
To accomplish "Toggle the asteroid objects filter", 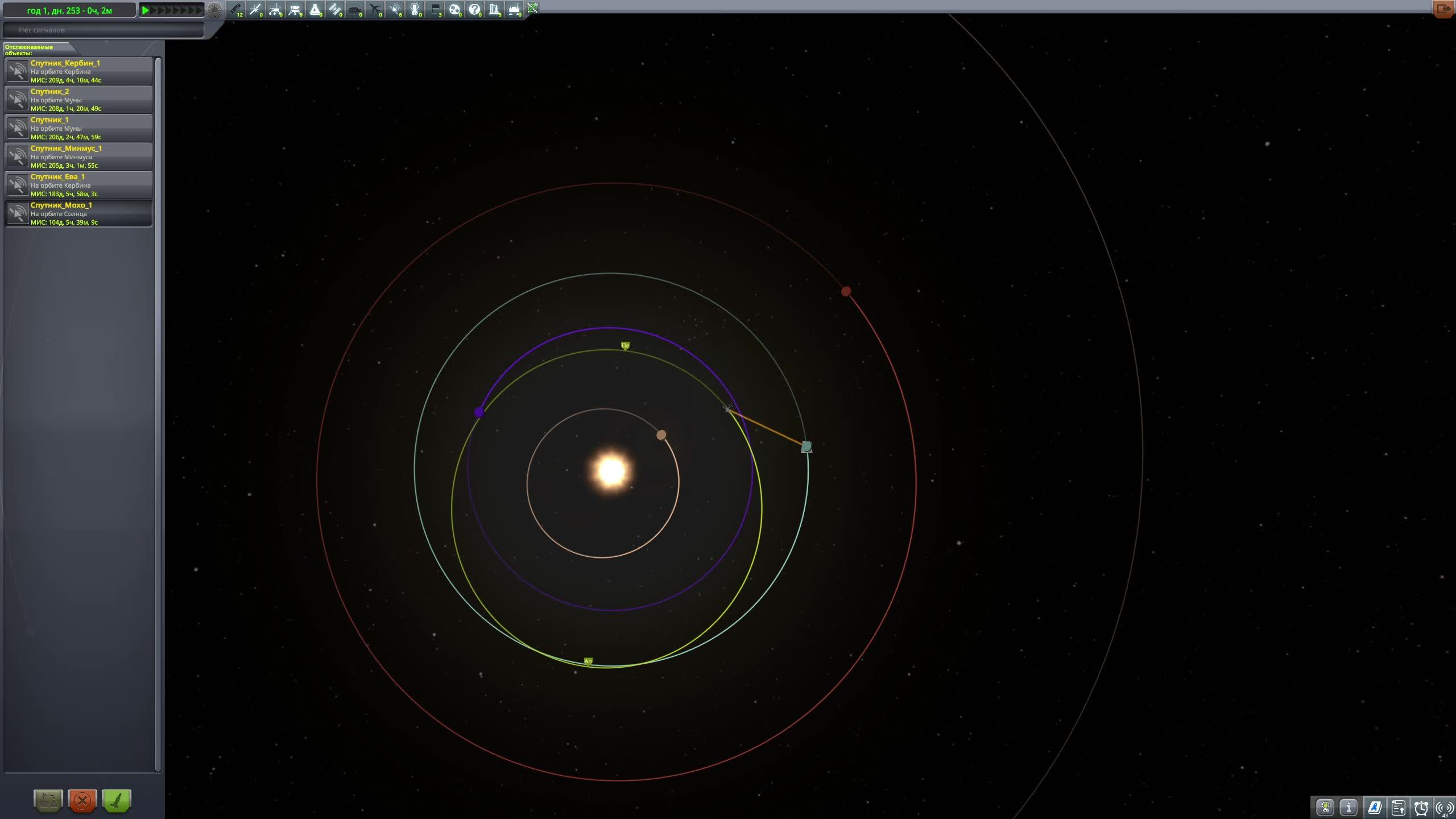I will tap(454, 9).
